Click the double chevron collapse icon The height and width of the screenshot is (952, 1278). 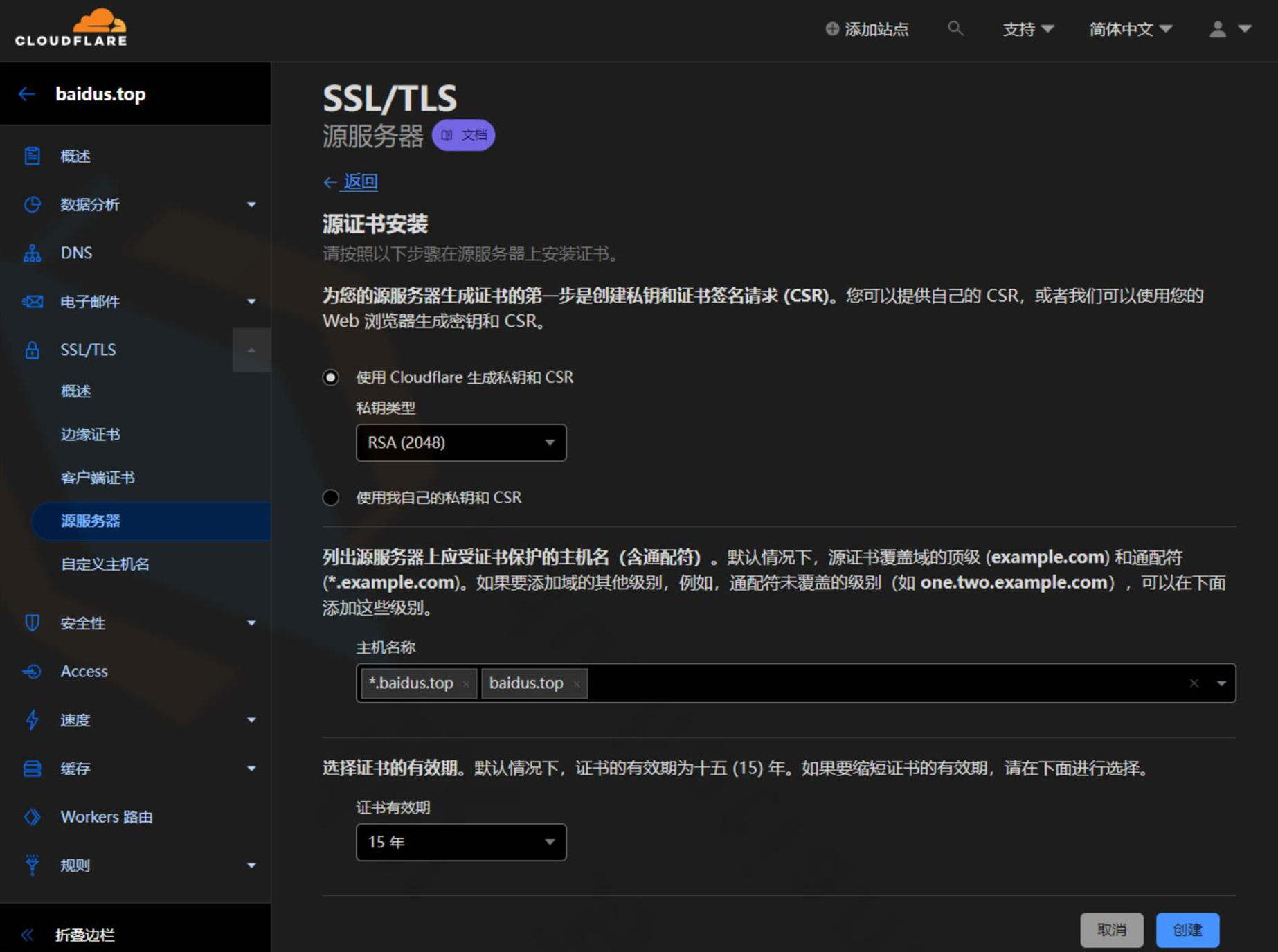[x=27, y=935]
